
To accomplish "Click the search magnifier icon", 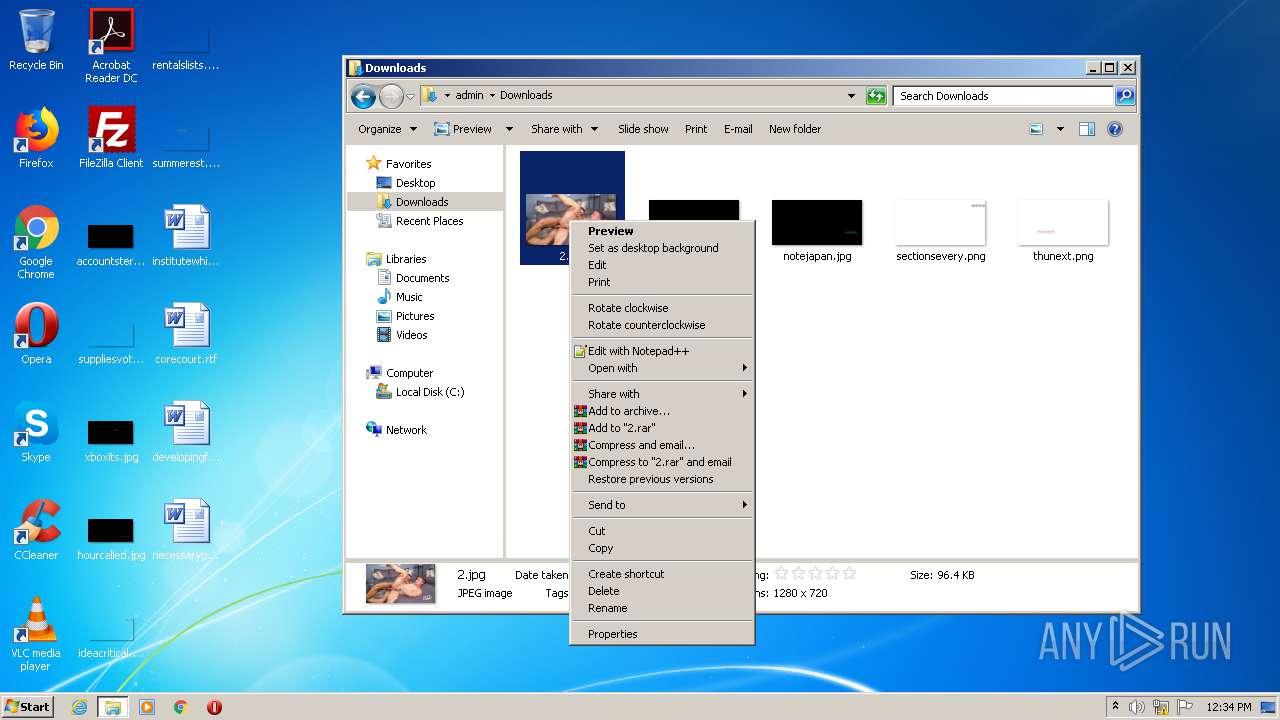I will point(1125,96).
